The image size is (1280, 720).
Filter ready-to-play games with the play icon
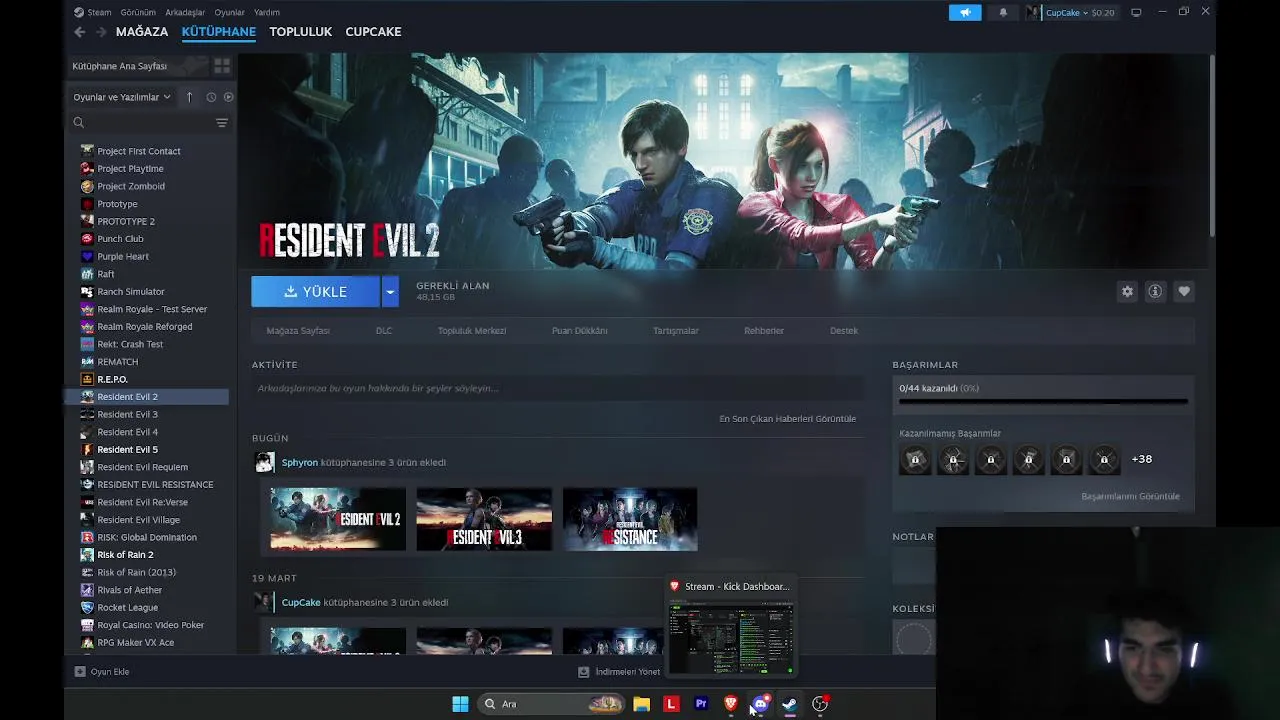click(228, 97)
